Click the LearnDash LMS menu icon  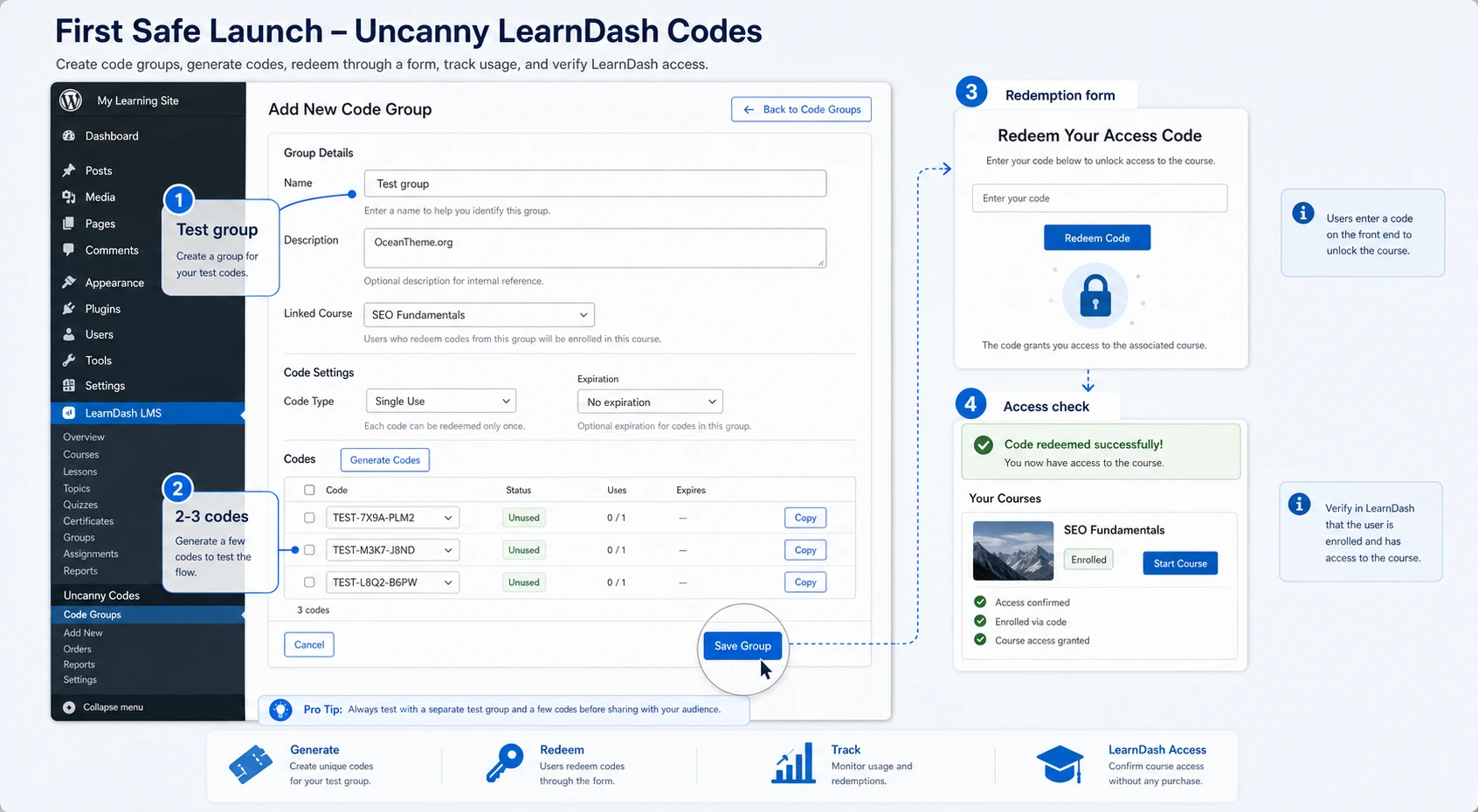point(69,413)
